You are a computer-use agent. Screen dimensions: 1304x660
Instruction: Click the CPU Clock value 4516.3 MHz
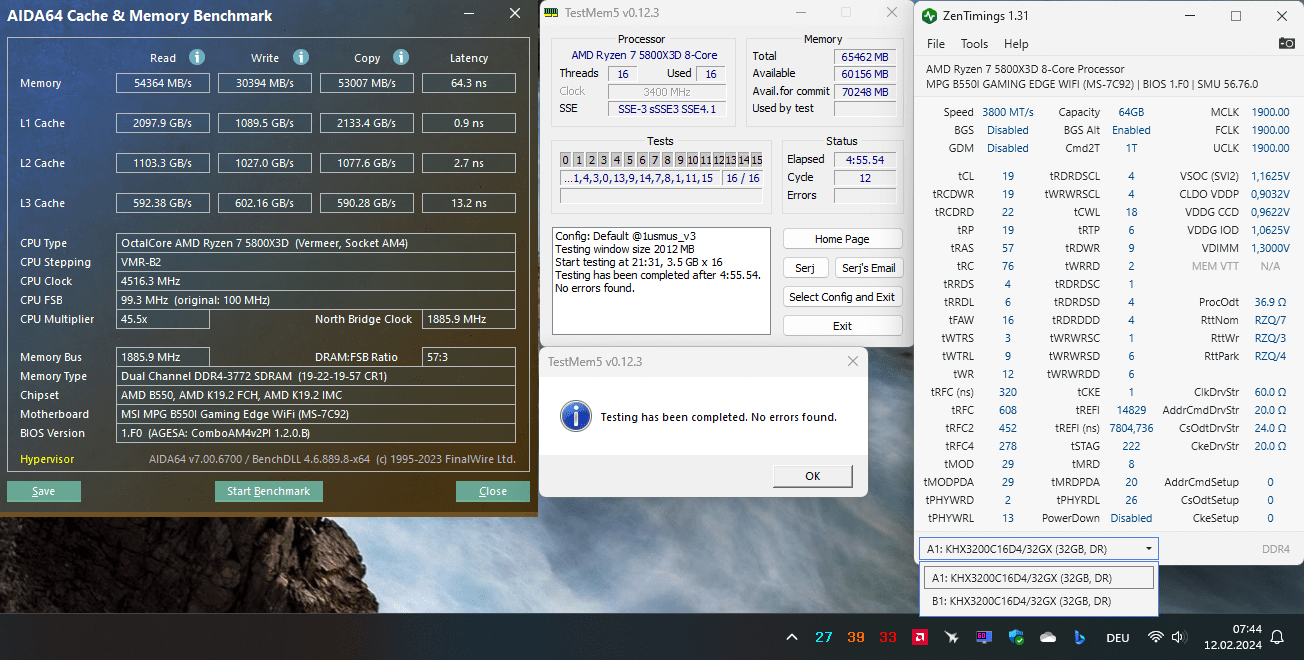coord(316,281)
